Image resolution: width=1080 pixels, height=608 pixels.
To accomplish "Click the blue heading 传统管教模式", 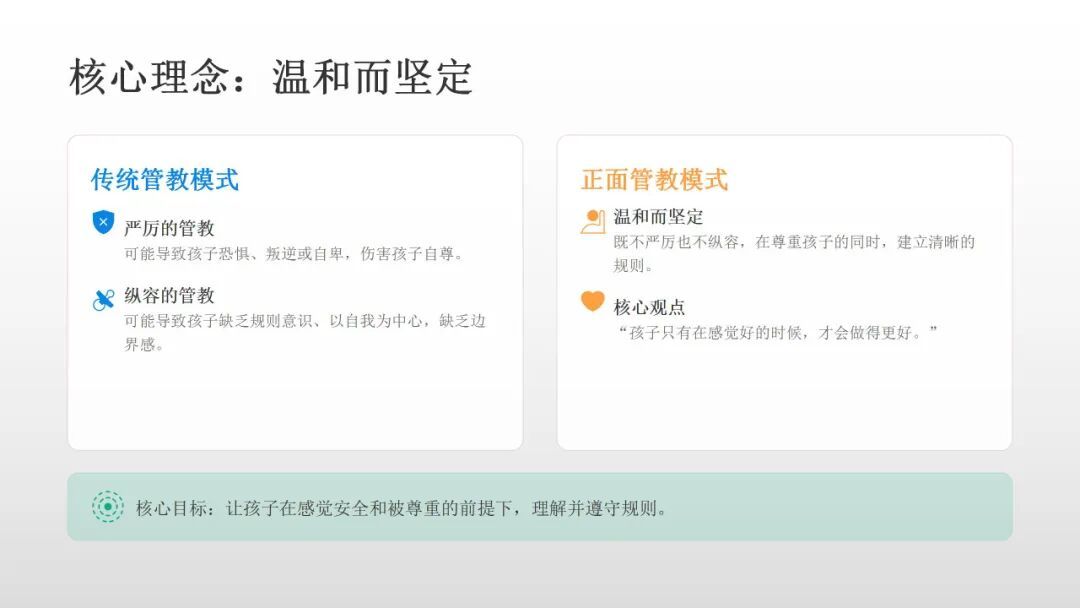I will [x=165, y=180].
